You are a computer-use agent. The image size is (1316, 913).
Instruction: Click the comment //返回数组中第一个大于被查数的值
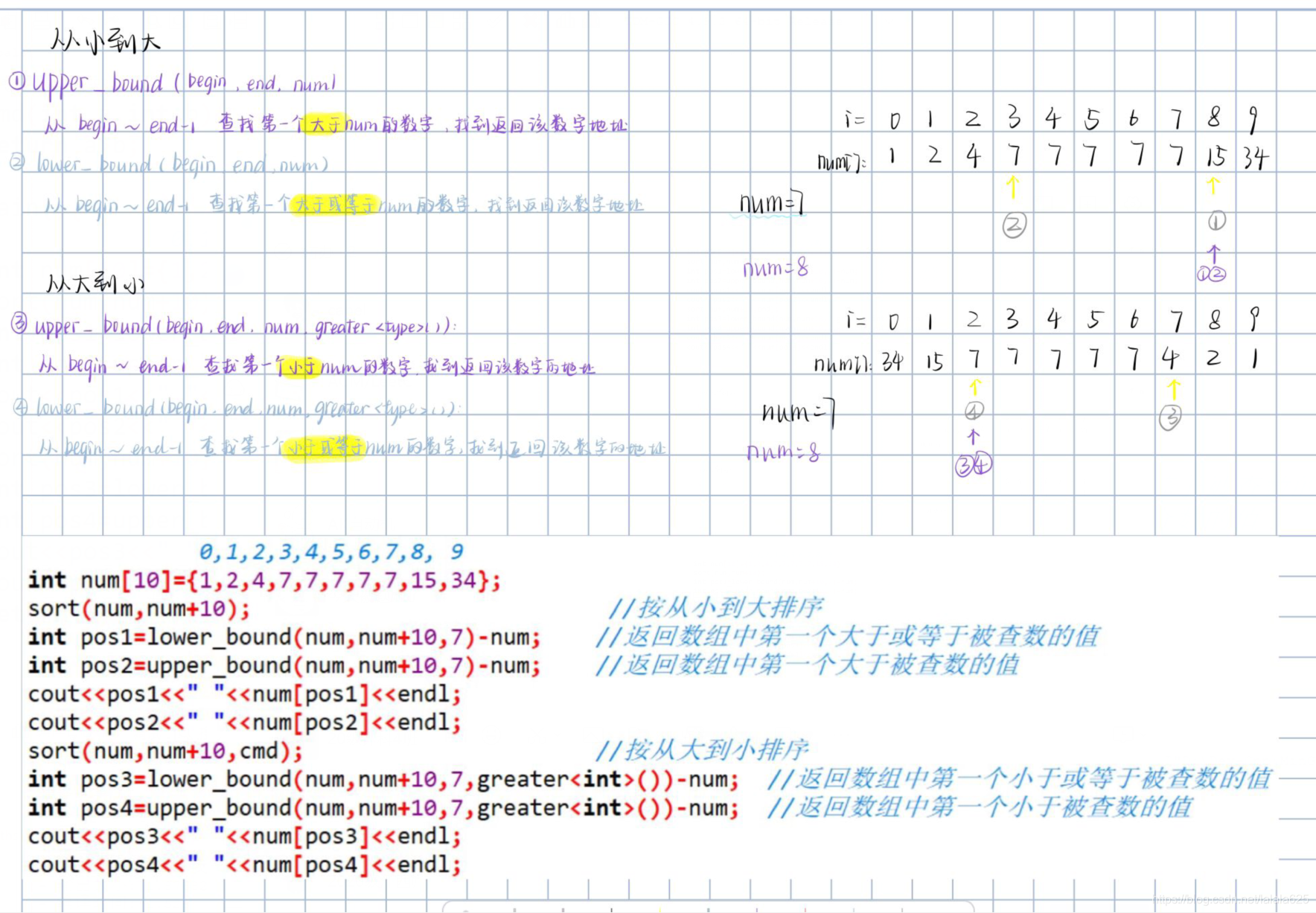pyautogui.click(x=807, y=664)
